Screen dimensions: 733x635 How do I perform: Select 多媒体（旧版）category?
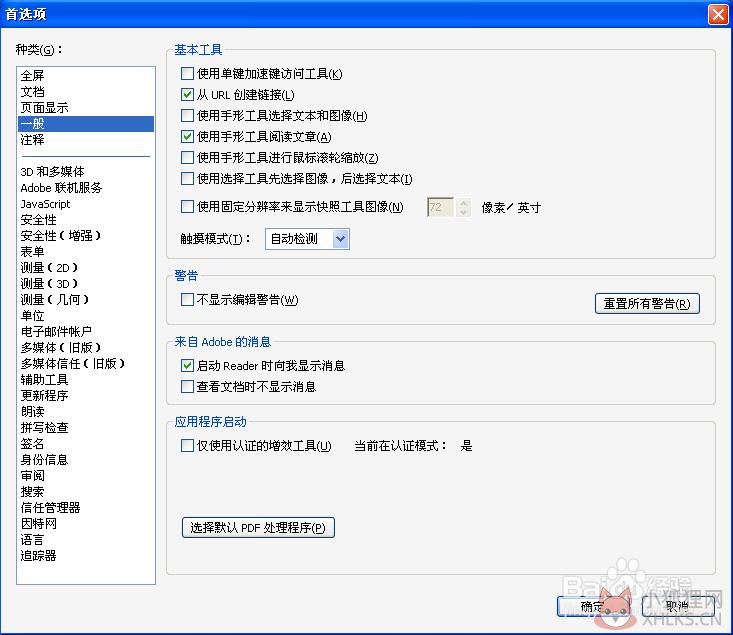(86, 347)
